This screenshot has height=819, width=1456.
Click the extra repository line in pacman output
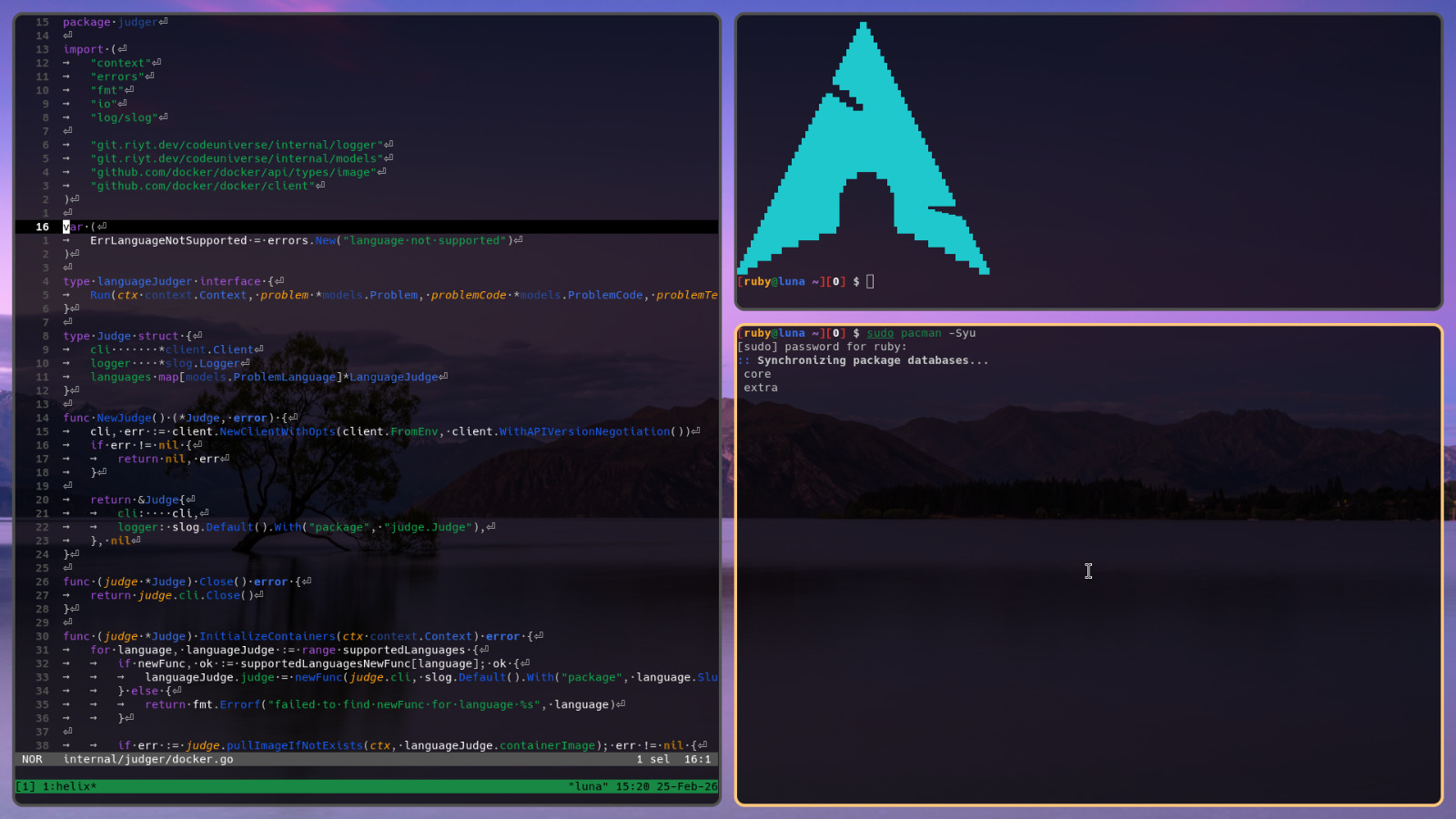[760, 387]
